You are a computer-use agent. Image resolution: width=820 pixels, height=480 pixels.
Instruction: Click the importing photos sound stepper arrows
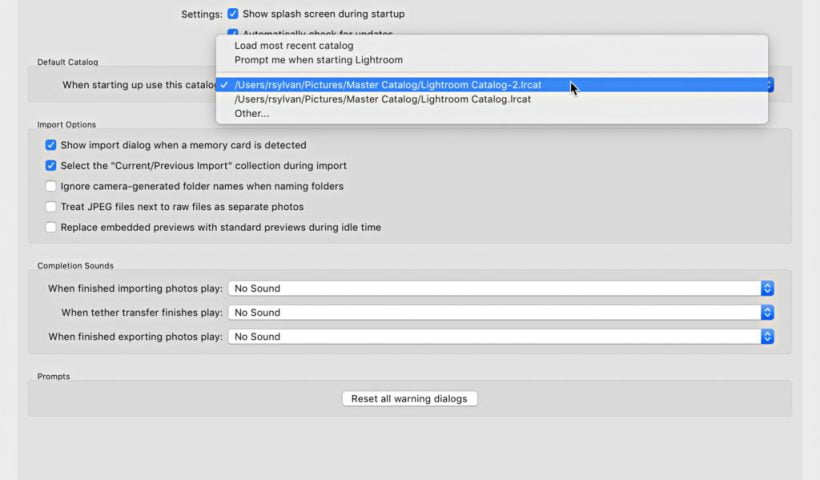767,288
